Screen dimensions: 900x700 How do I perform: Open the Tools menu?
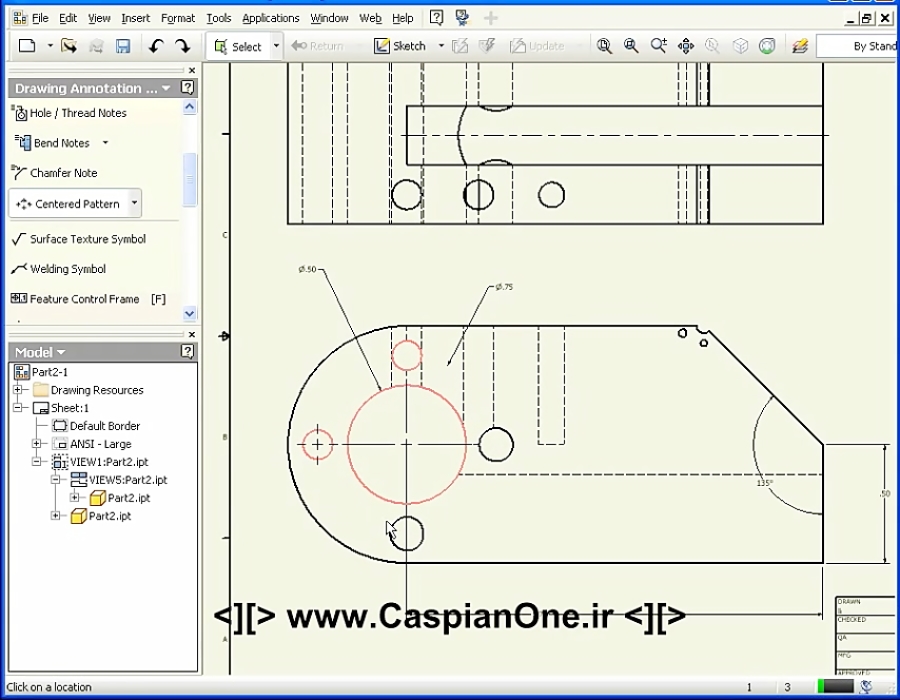point(218,17)
